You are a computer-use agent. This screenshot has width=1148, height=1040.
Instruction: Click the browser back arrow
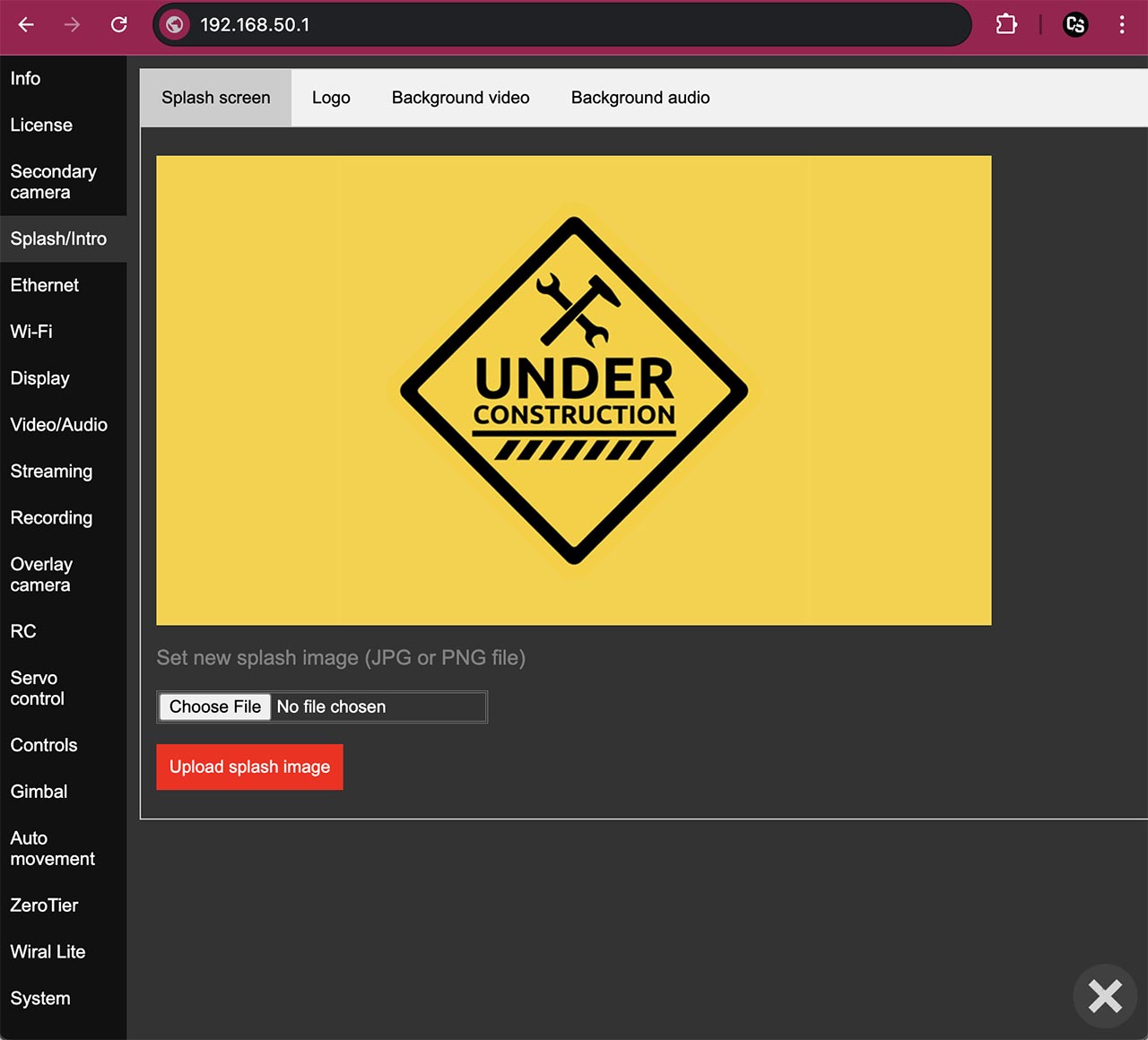pyautogui.click(x=26, y=25)
